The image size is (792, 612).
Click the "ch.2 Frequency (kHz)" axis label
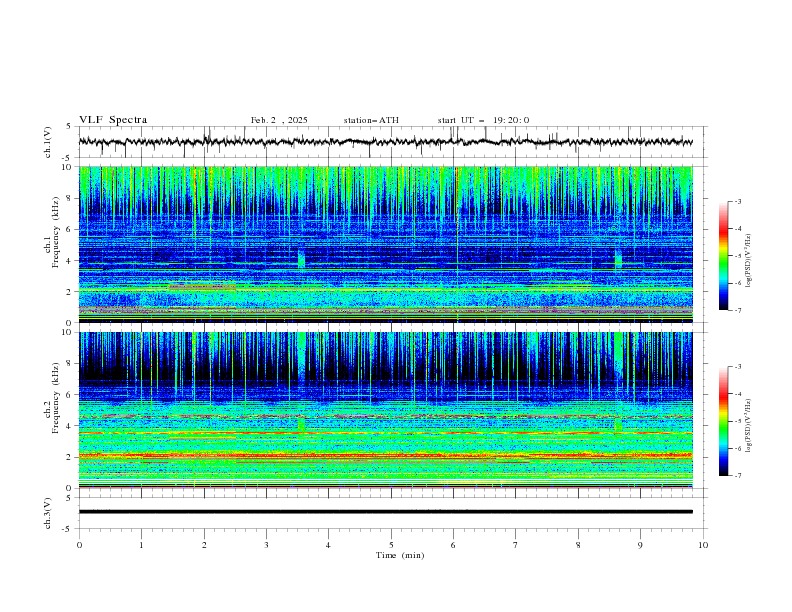click(x=51, y=398)
